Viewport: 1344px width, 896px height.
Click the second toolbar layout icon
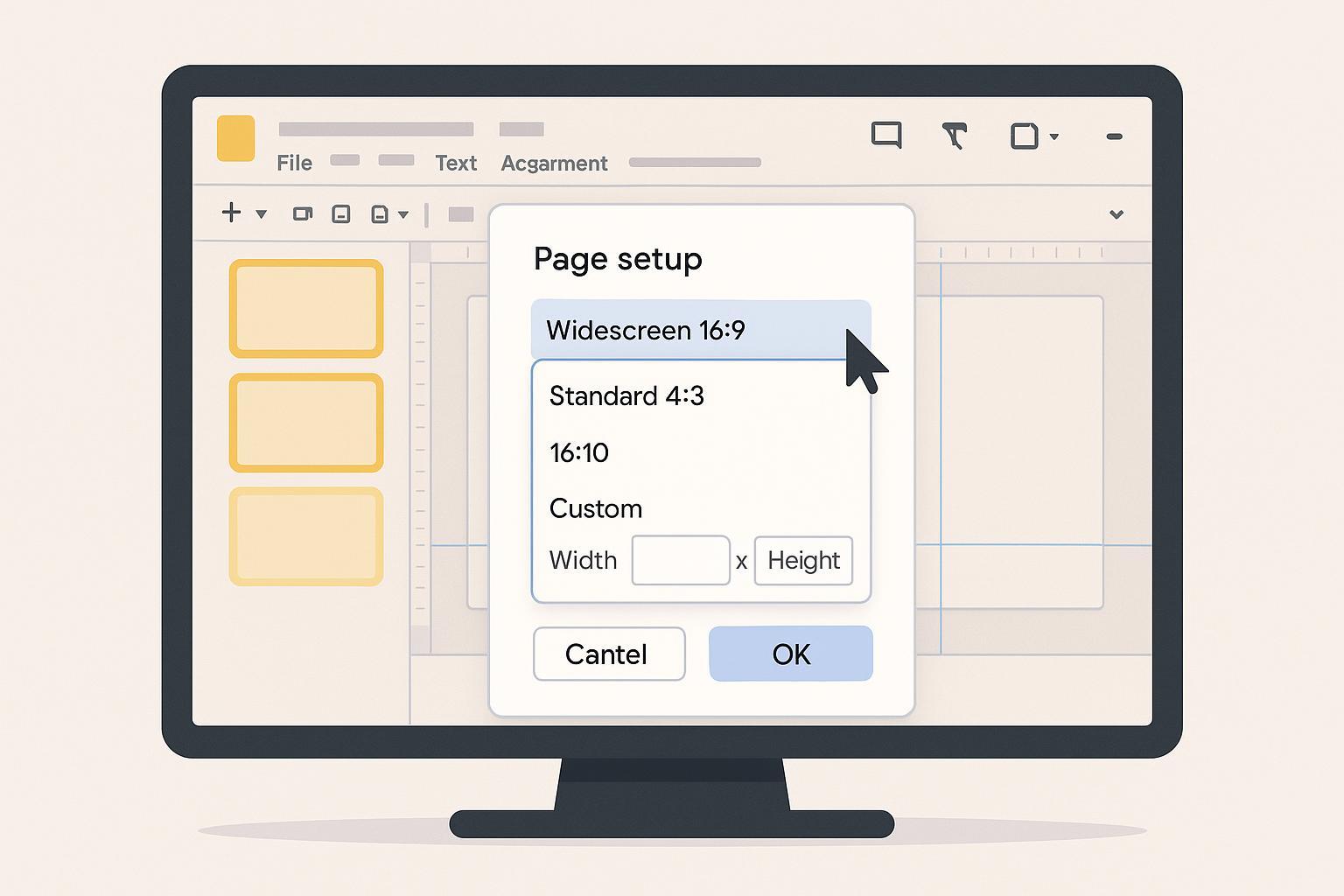point(341,214)
